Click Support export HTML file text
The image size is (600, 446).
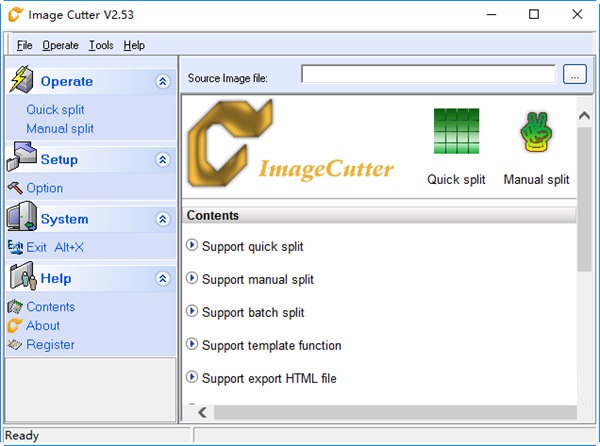269,378
